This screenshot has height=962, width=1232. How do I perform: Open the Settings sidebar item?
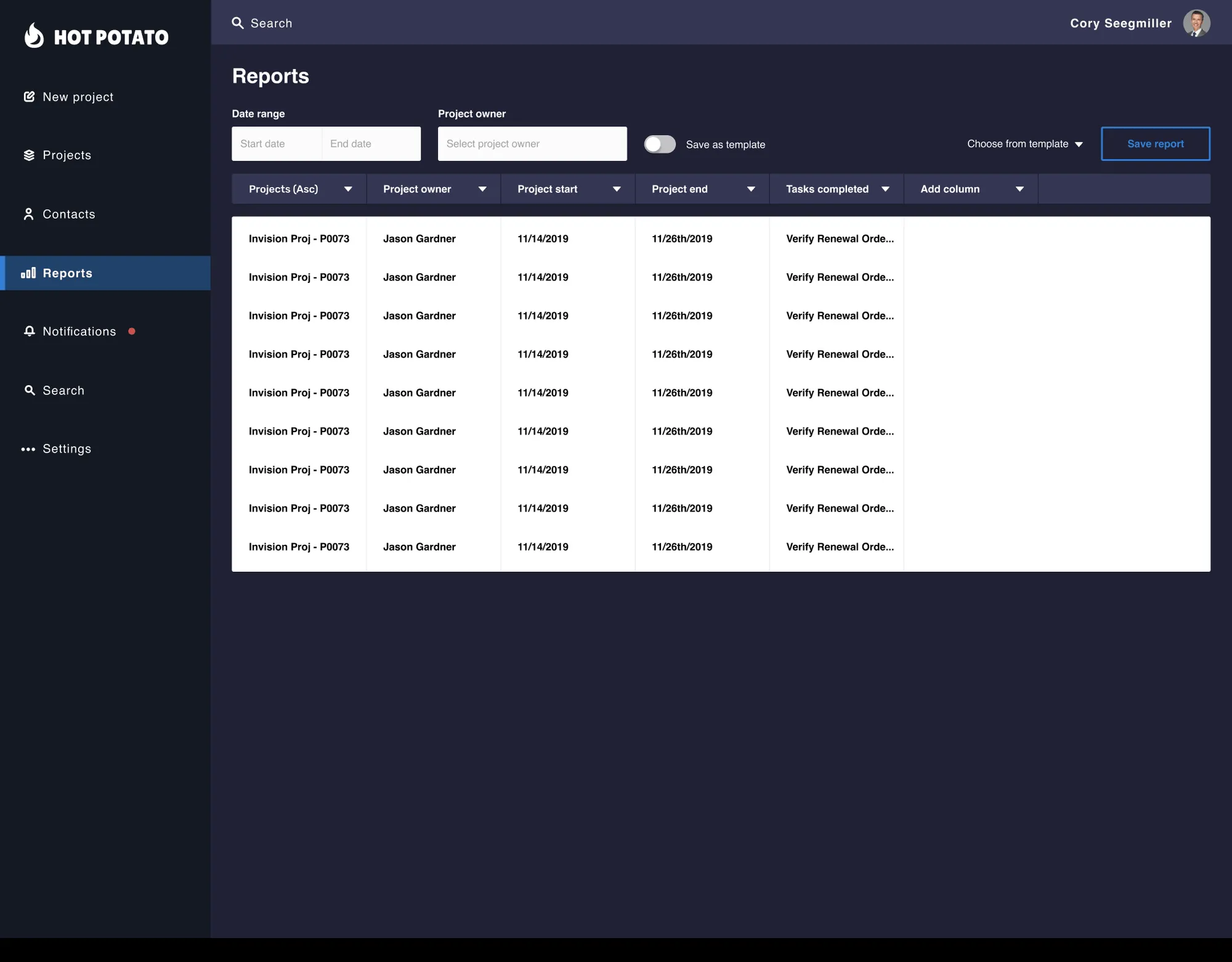pos(67,449)
